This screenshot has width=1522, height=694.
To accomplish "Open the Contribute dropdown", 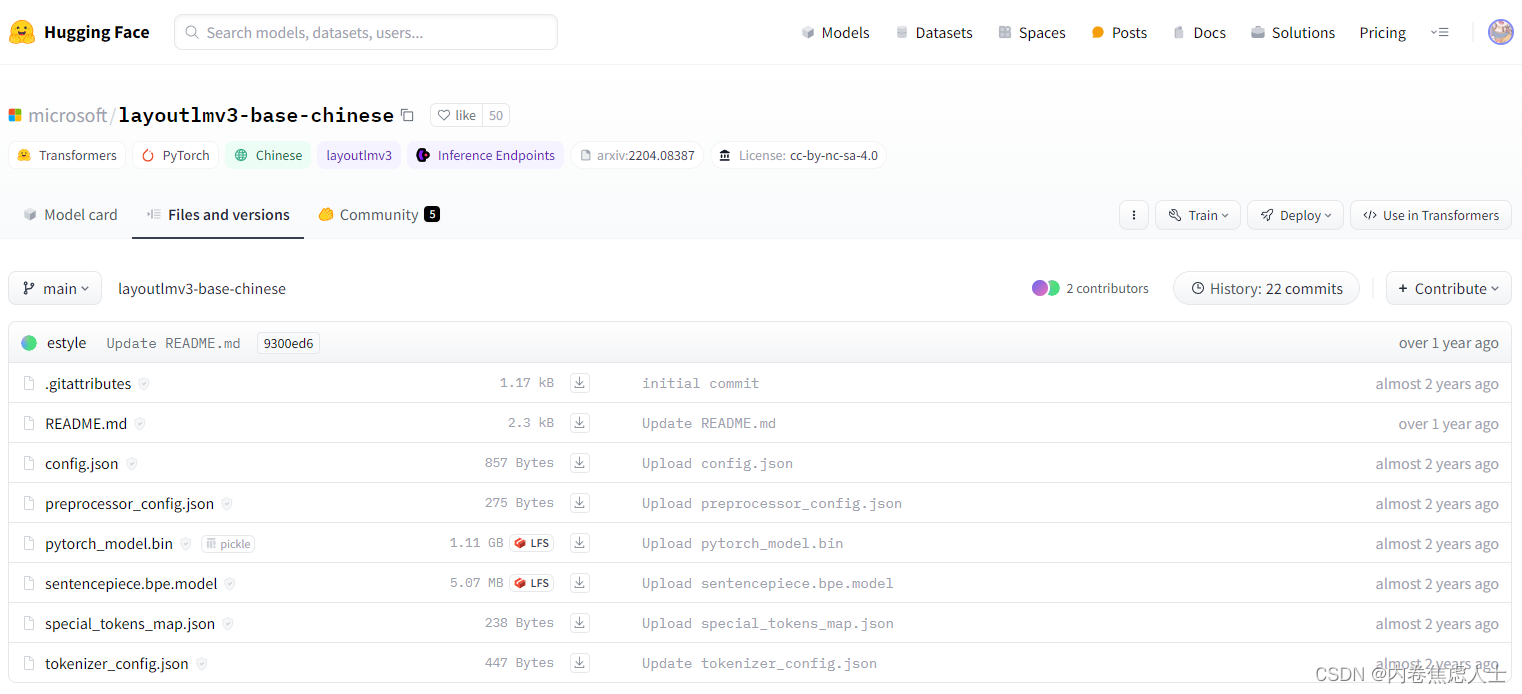I will [x=1449, y=288].
